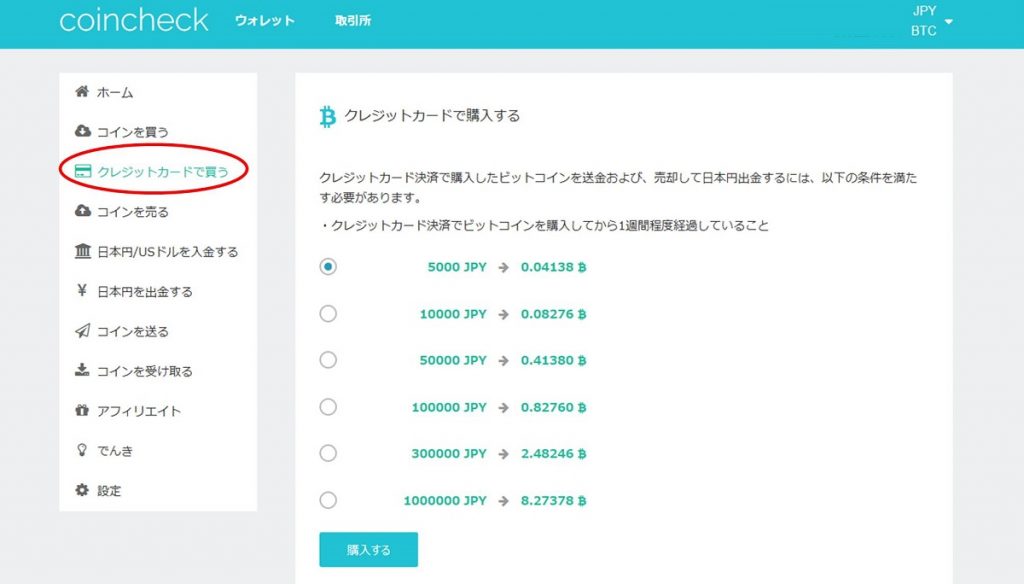The width and height of the screenshot is (1024, 584).
Task: Click the cloud icon next to コインを売る
Action: (x=82, y=210)
